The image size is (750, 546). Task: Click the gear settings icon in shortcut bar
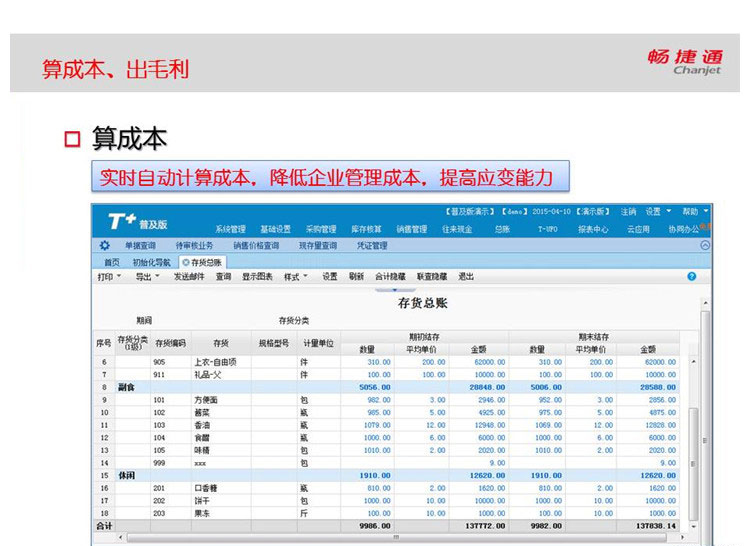[x=105, y=245]
